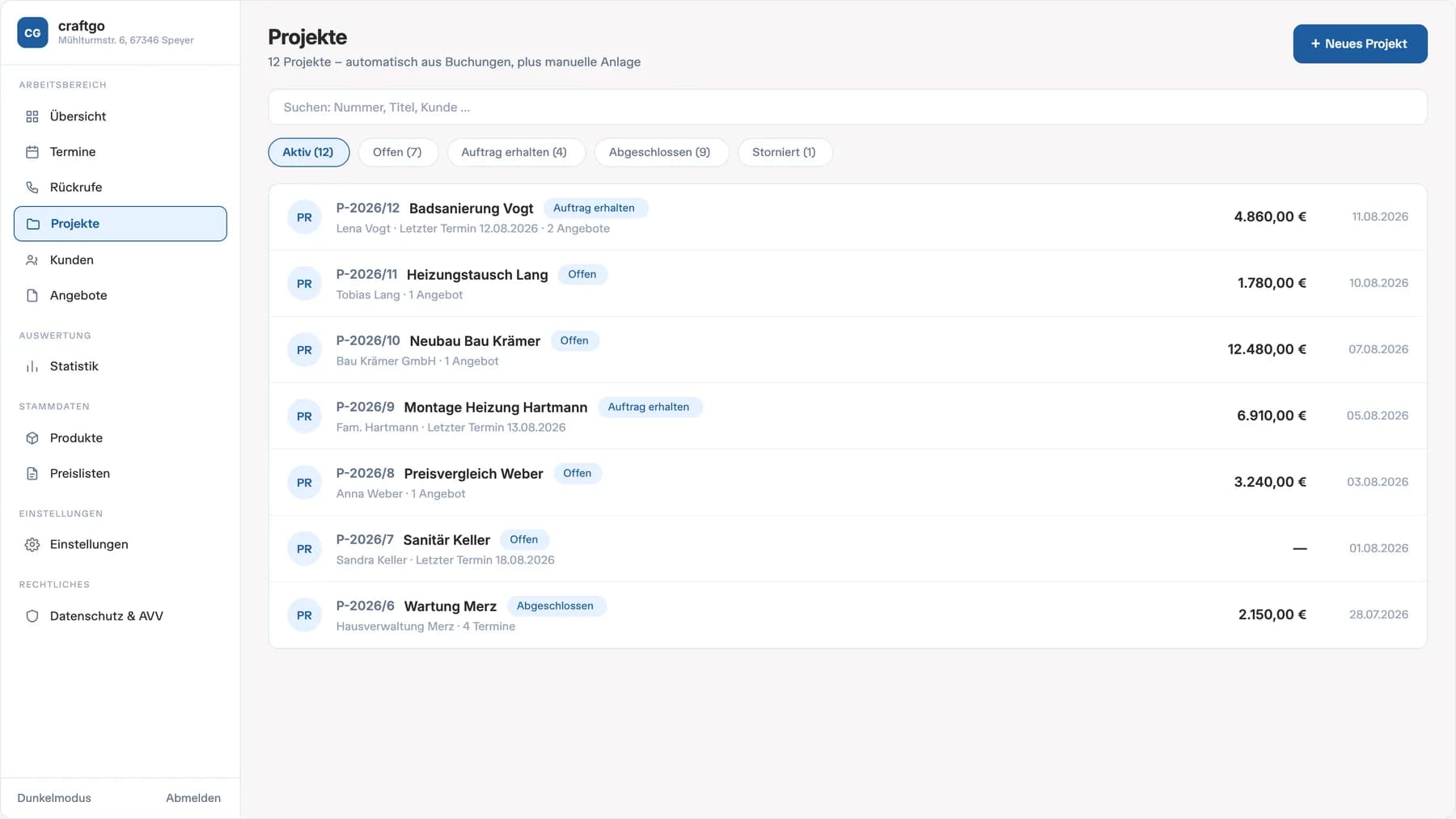The height and width of the screenshot is (819, 1456).
Task: Show Abgeschlossen (9) projects
Action: [x=660, y=152]
